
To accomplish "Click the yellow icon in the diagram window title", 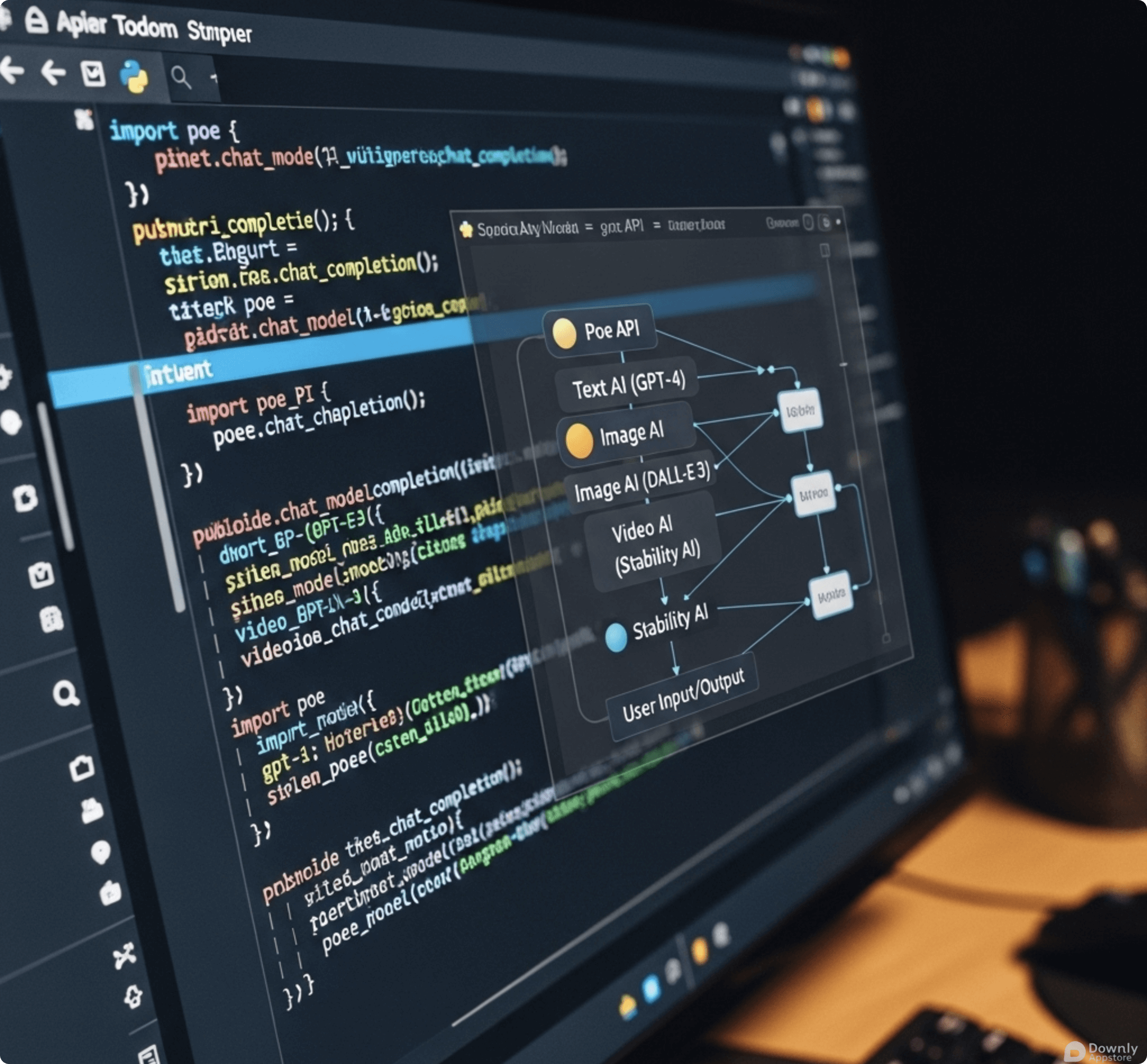I will tap(466, 229).
